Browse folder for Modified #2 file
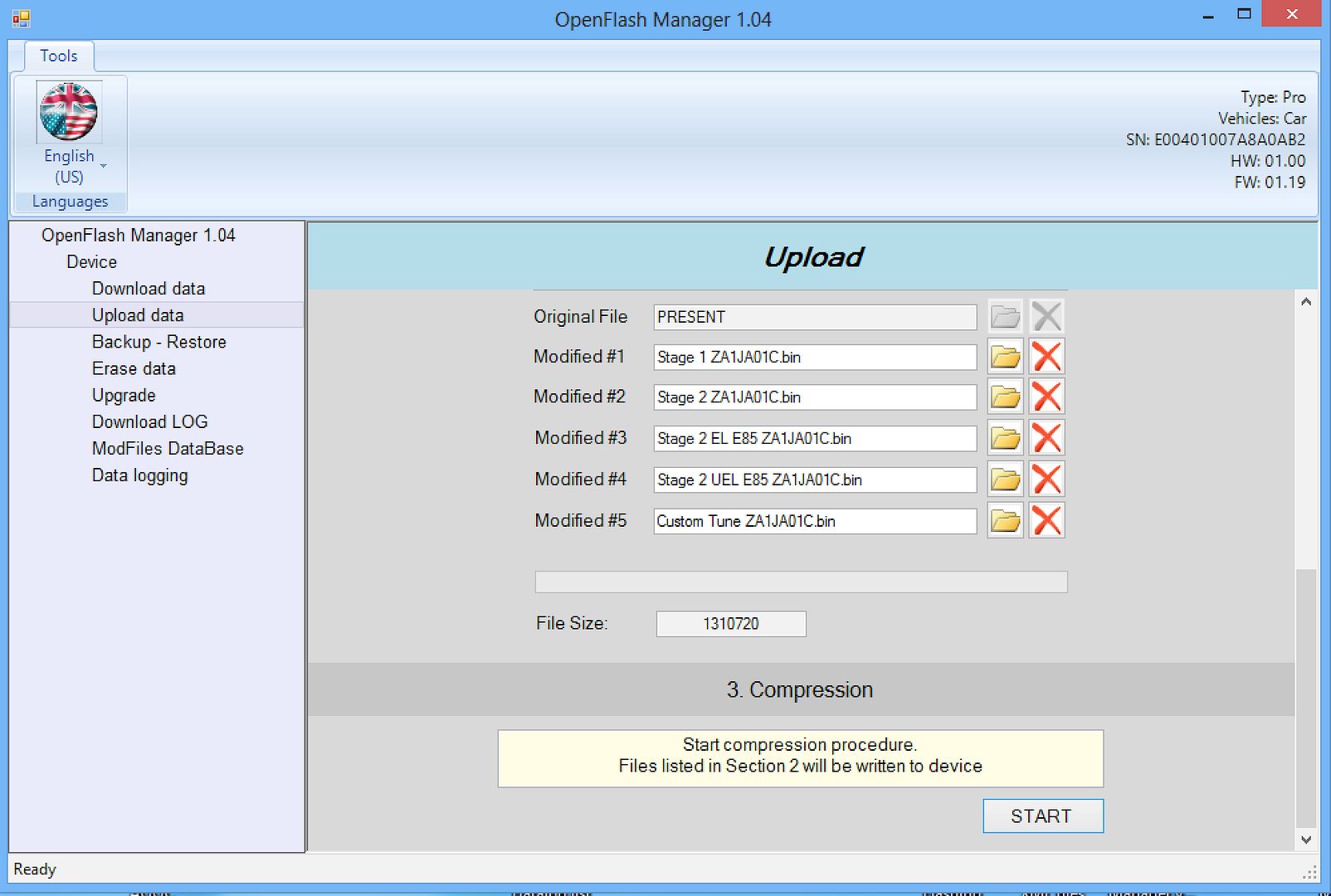 [x=1005, y=397]
